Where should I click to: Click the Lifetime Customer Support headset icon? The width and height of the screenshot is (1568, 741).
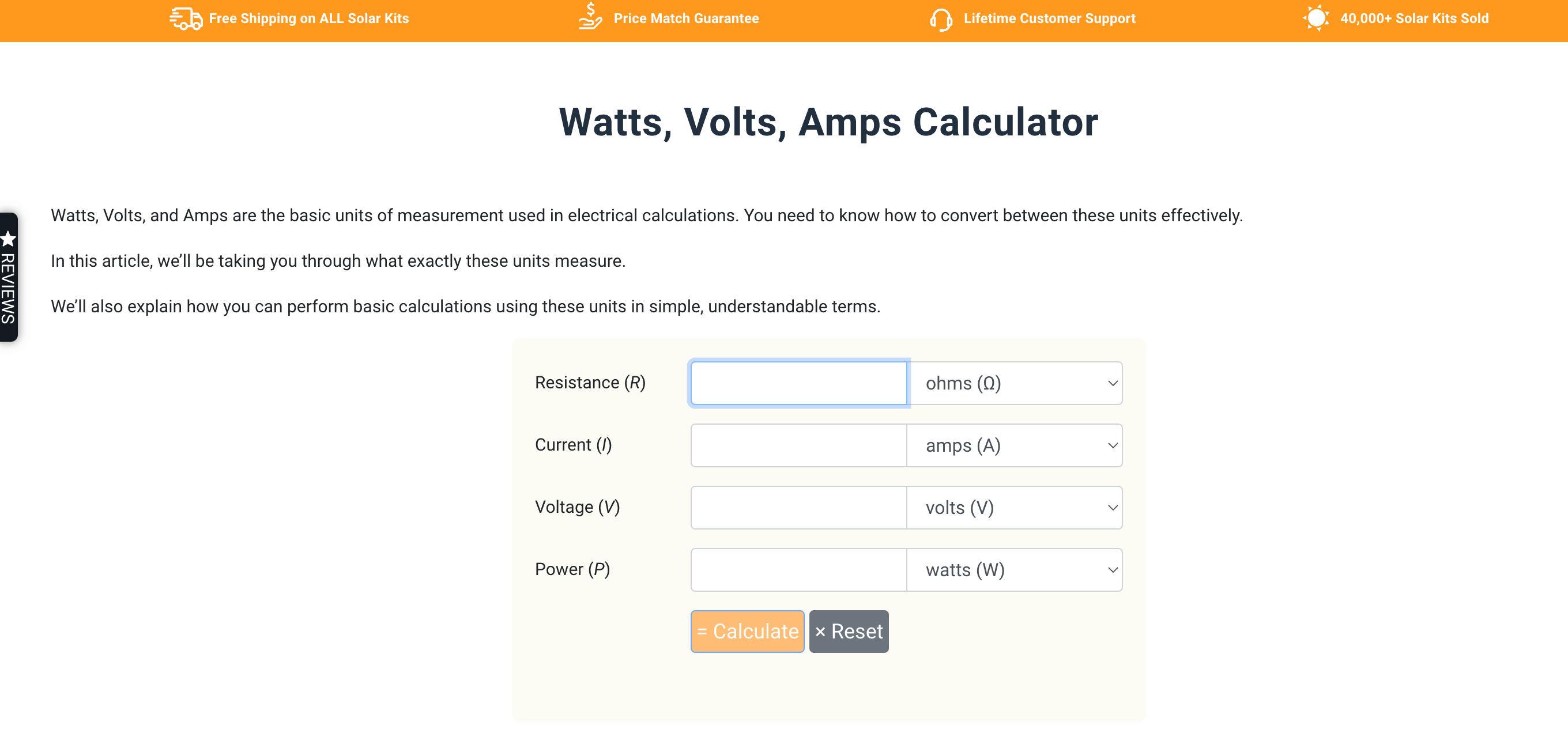pyautogui.click(x=939, y=18)
